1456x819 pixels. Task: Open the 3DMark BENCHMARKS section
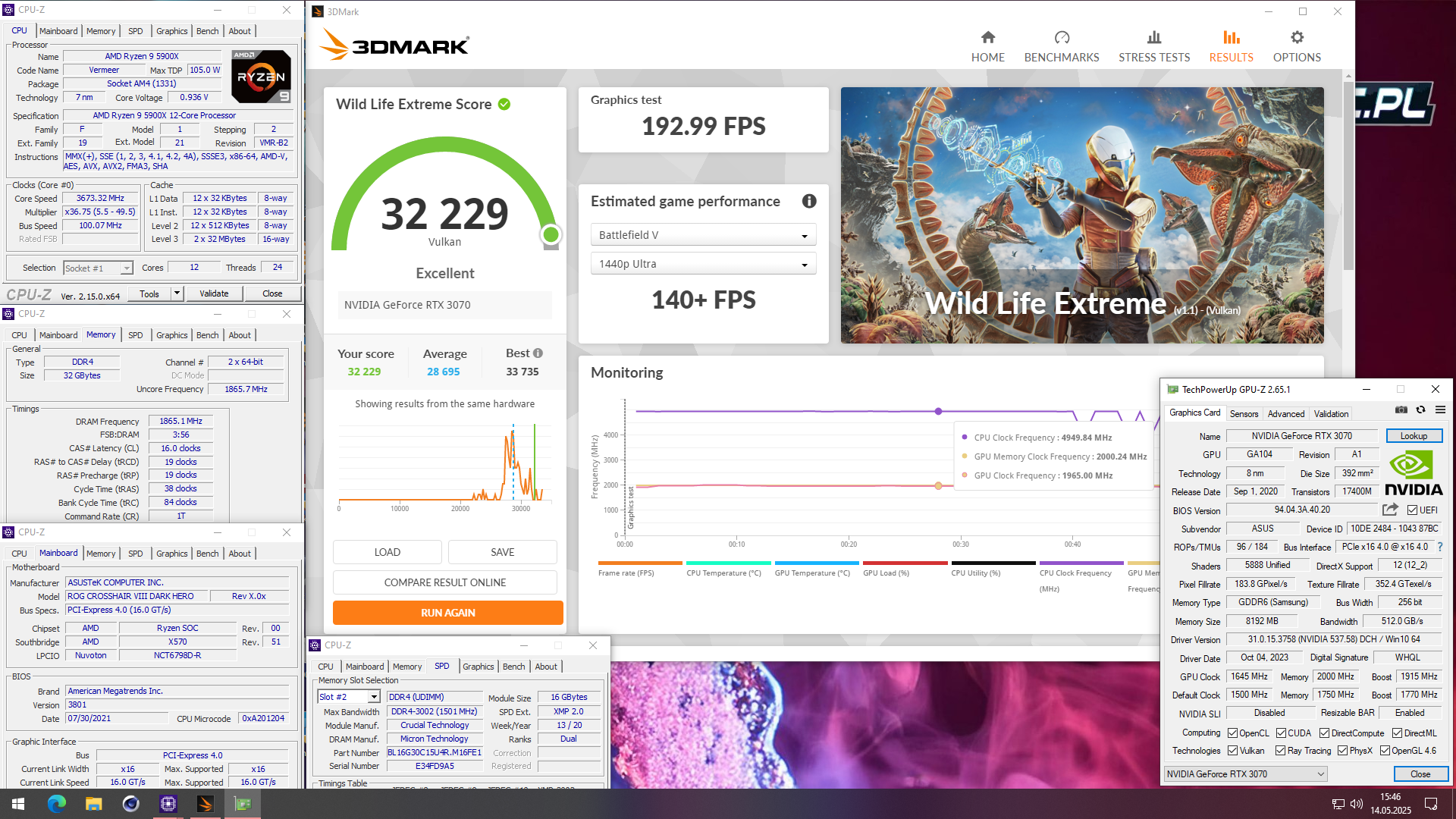(1062, 47)
